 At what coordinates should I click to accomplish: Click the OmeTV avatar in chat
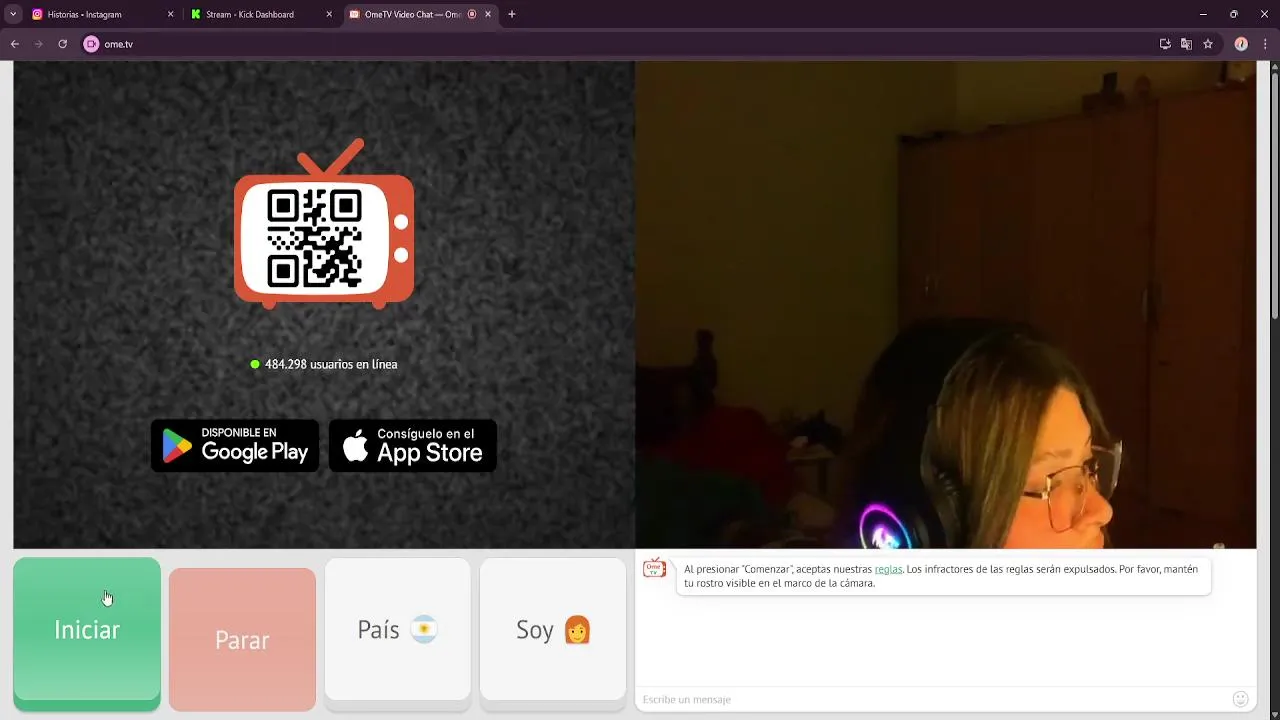654,569
